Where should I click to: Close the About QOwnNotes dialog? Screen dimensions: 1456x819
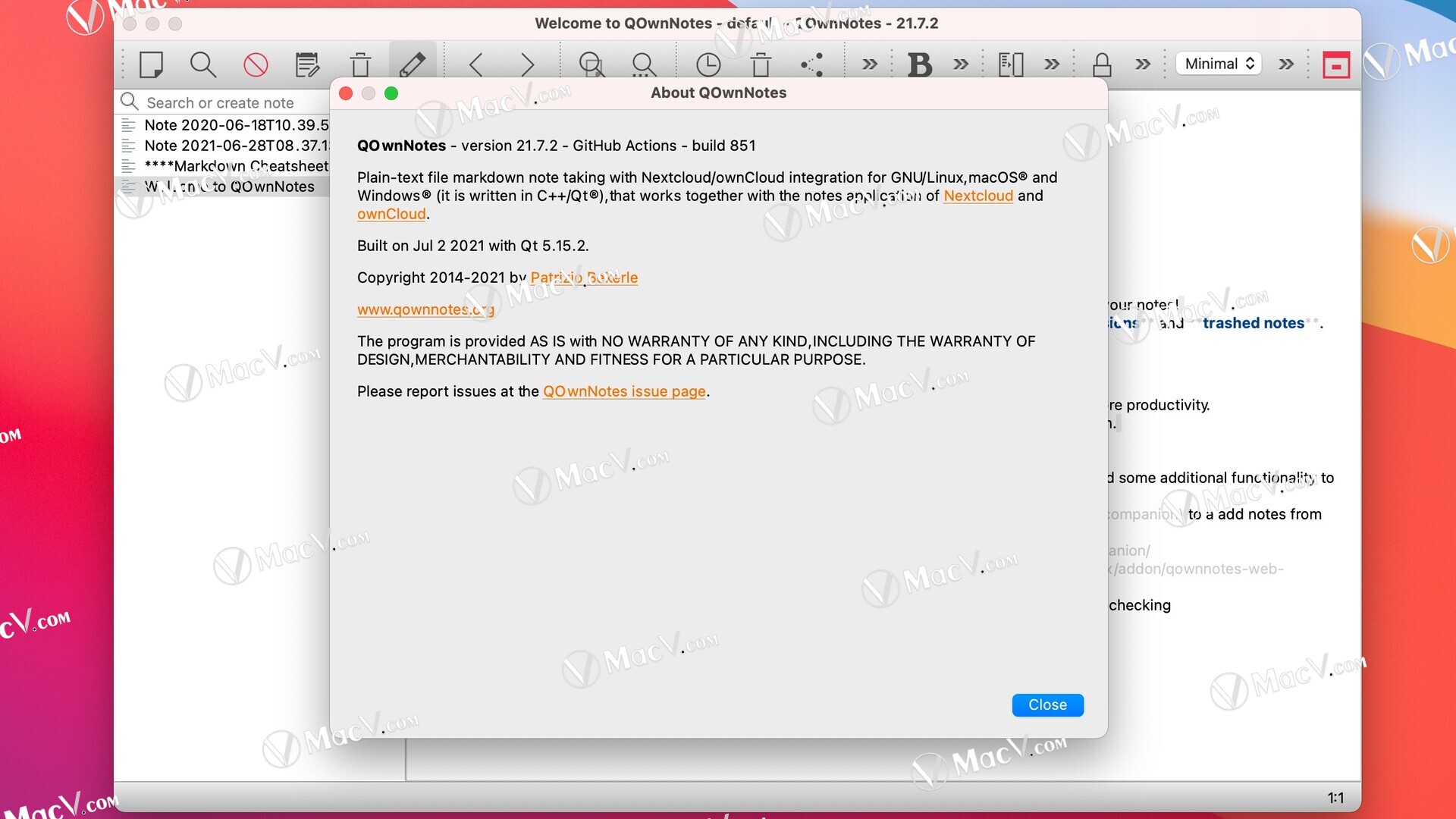[1047, 704]
